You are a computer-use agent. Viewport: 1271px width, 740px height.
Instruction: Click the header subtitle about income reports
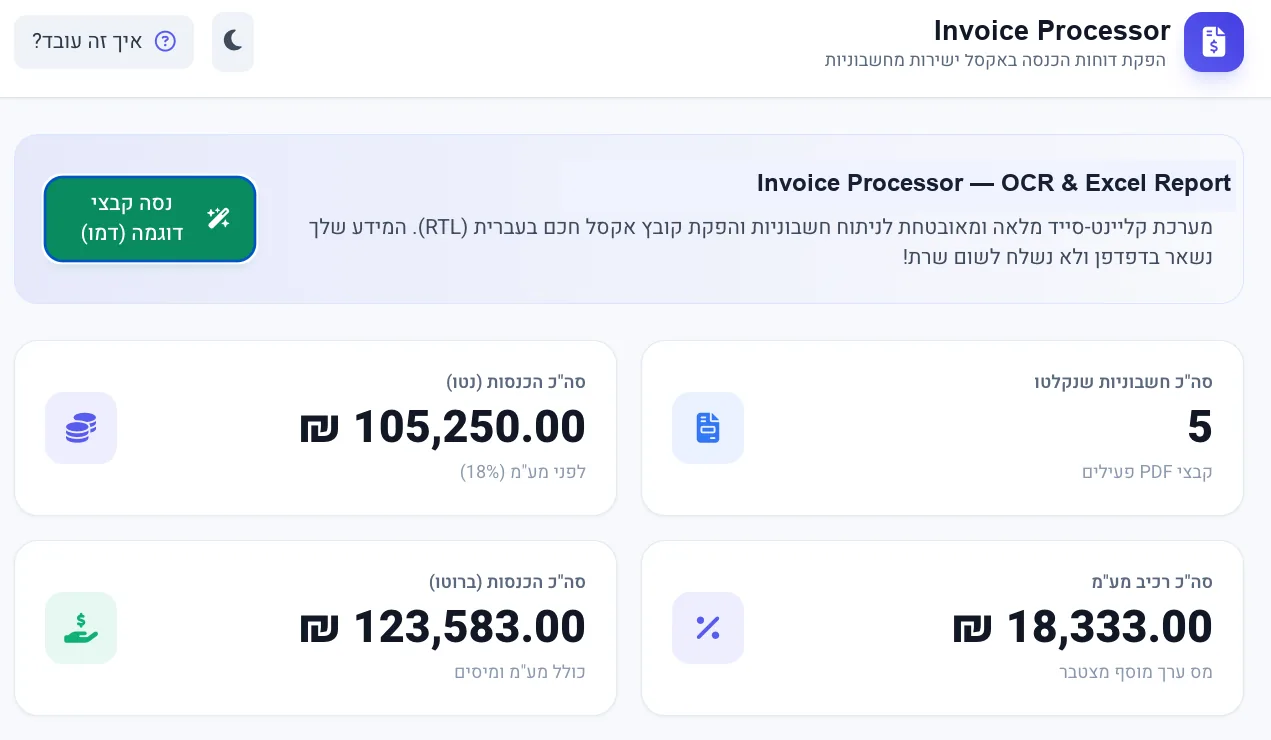(995, 60)
